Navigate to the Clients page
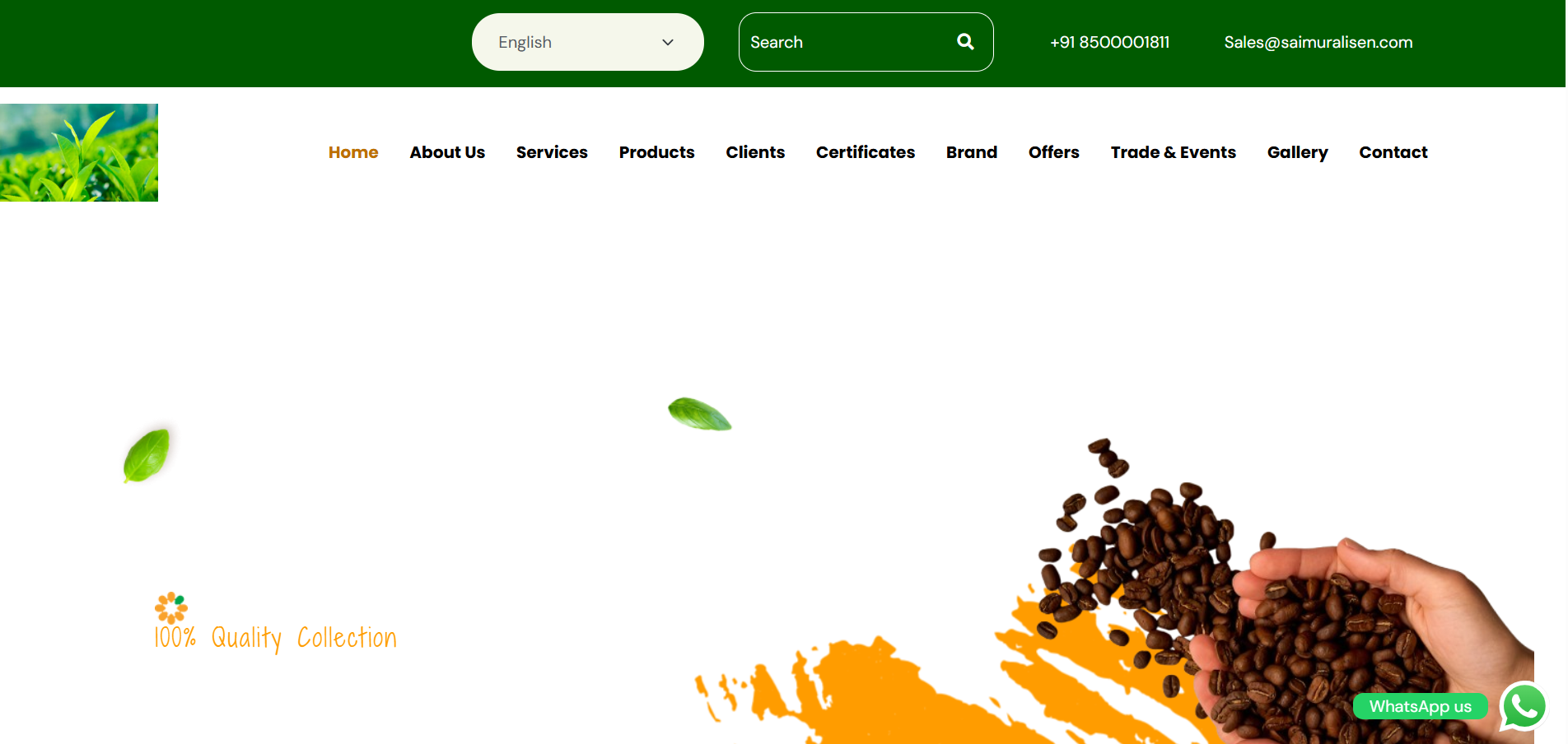 (x=755, y=152)
